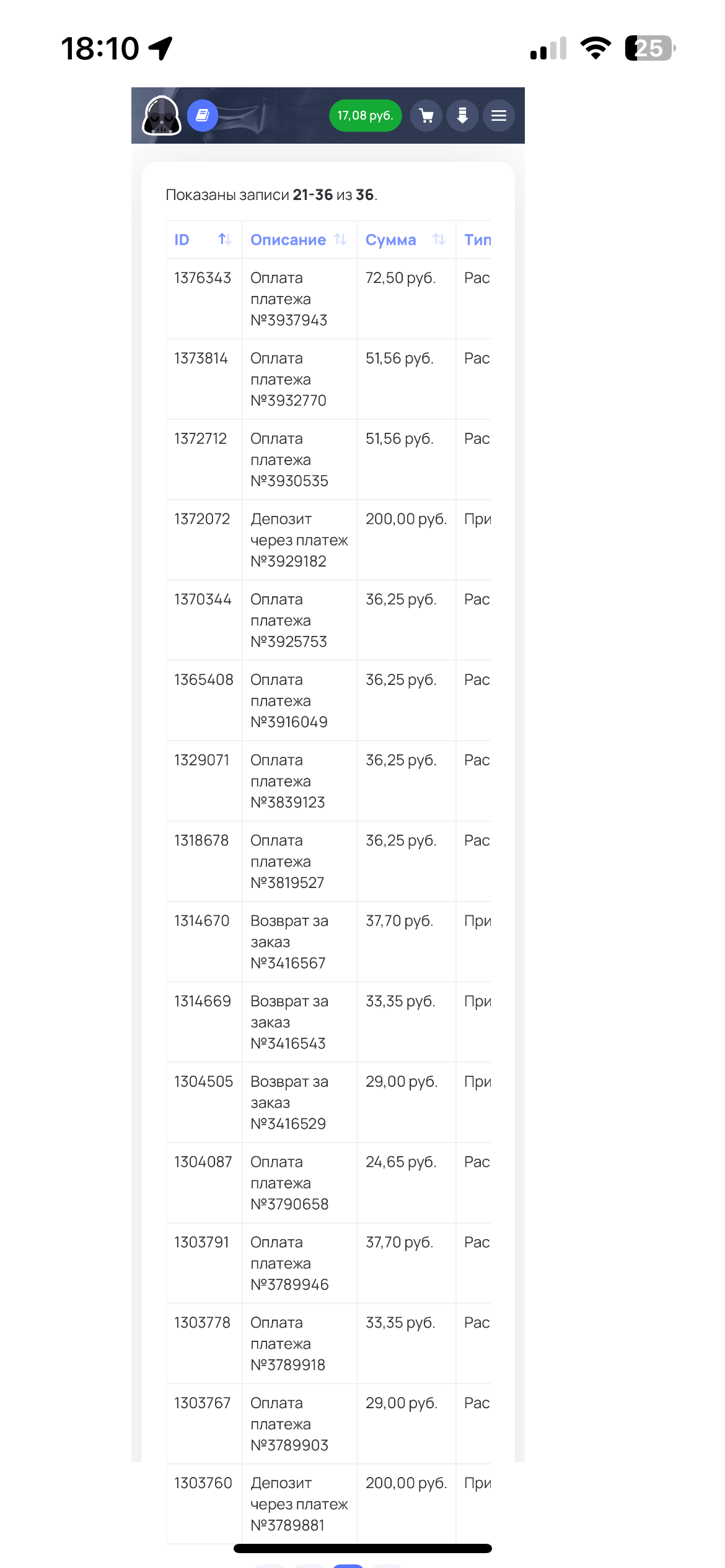This screenshot has width=725, height=1568.
Task: Select the Тип column header
Action: click(x=477, y=240)
